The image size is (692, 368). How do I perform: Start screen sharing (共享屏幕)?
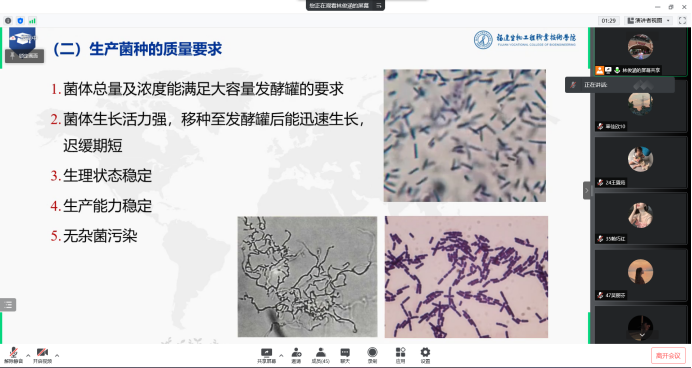pos(267,355)
